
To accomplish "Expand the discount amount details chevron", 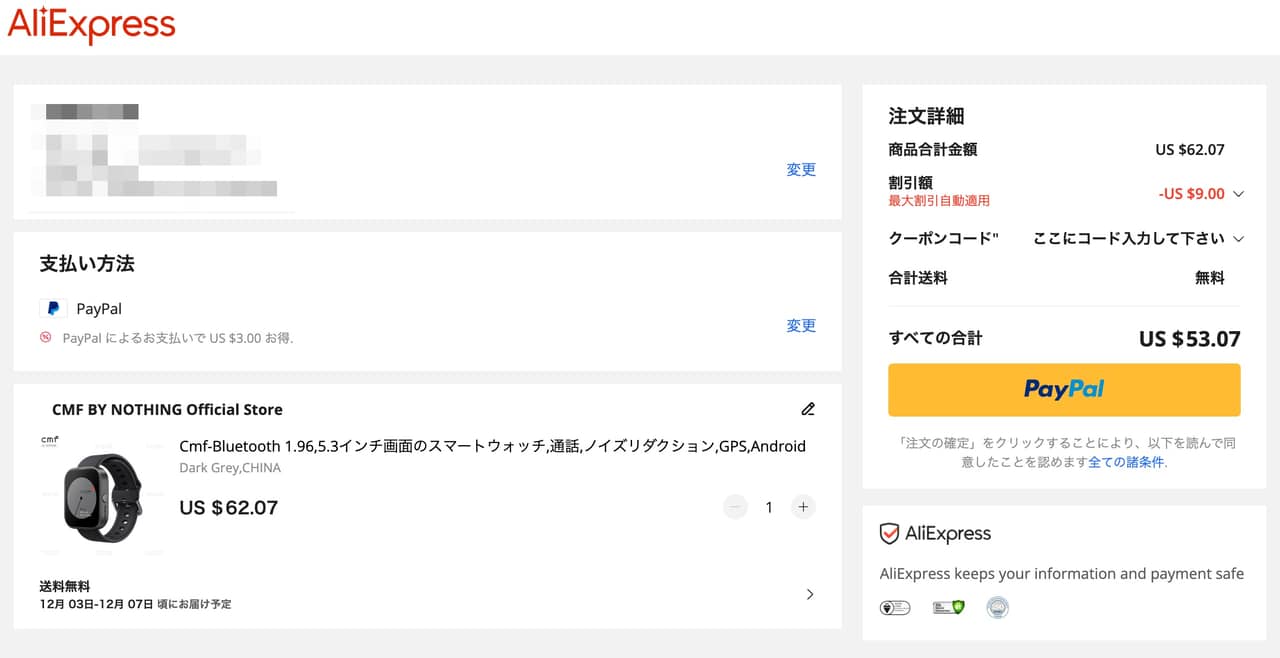I will (1239, 194).
